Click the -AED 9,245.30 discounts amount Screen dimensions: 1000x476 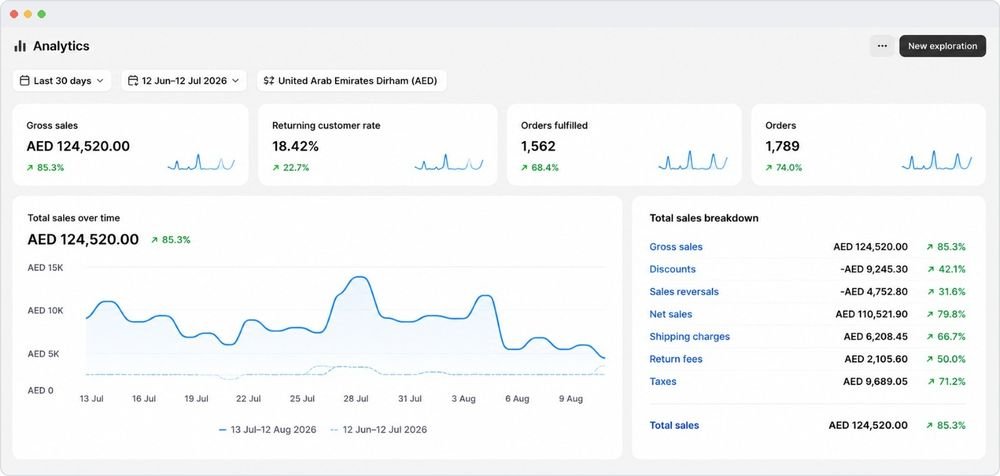pos(874,269)
